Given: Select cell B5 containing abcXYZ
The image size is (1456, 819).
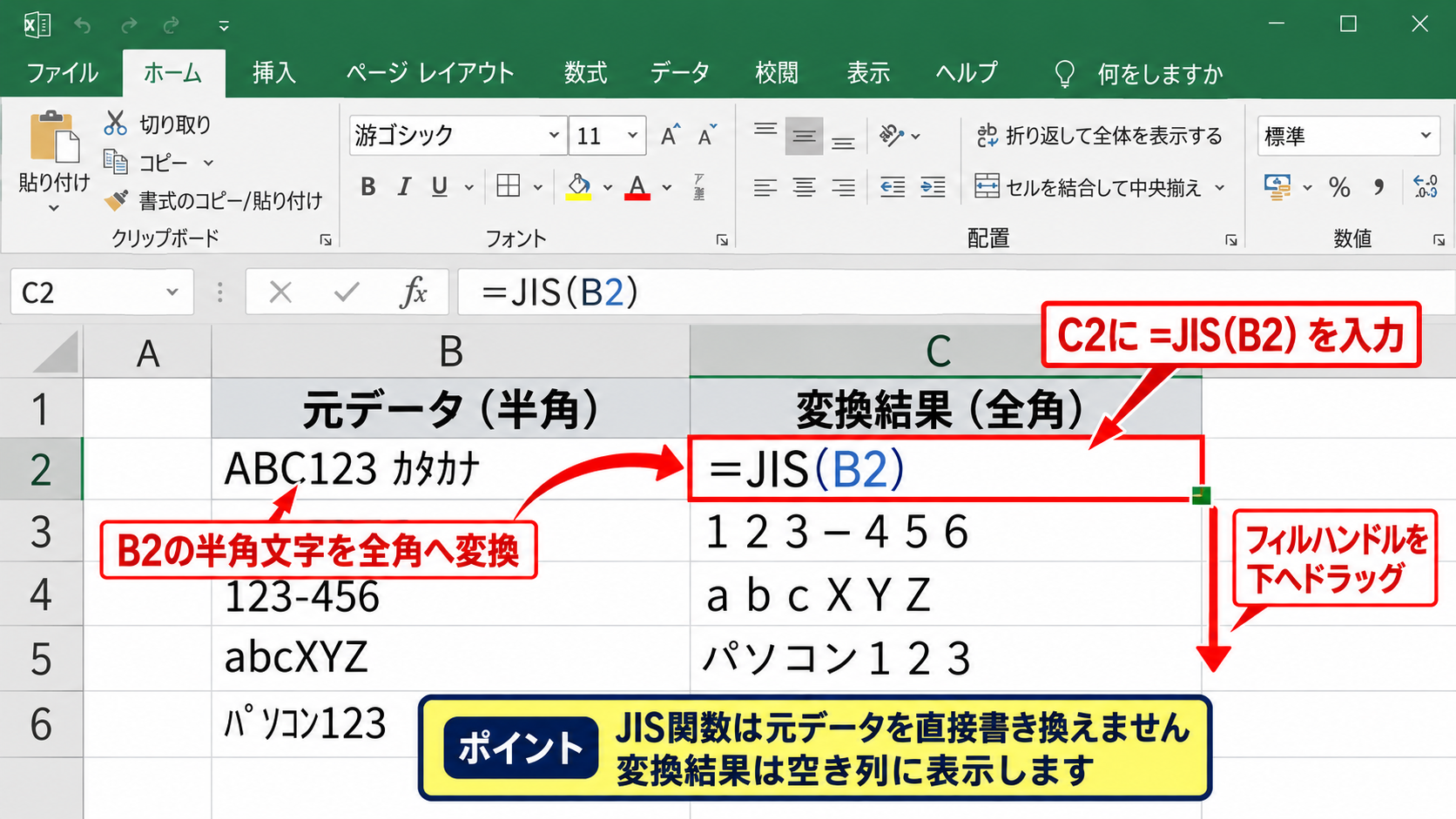Looking at the screenshot, I should pos(450,658).
